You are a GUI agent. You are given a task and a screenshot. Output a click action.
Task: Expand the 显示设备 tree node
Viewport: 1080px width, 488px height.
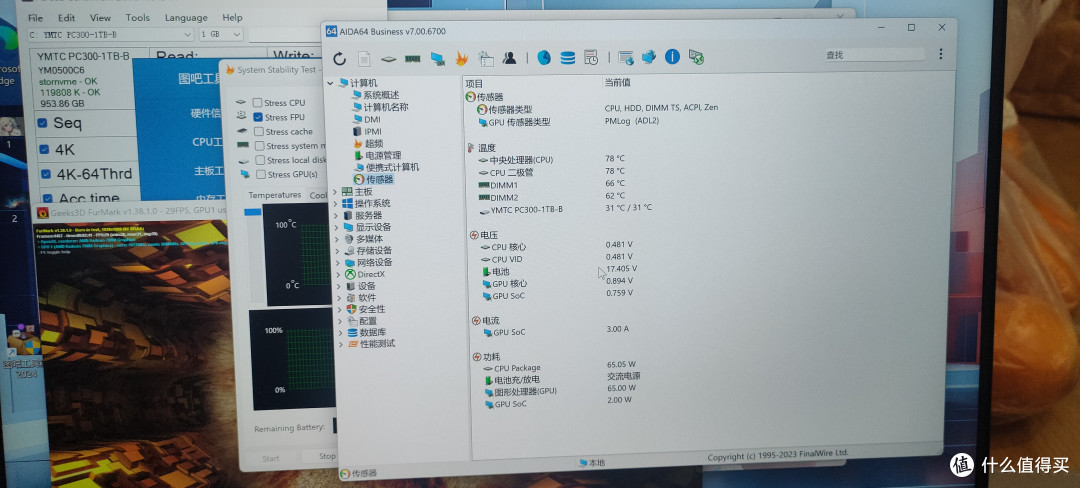pos(336,227)
